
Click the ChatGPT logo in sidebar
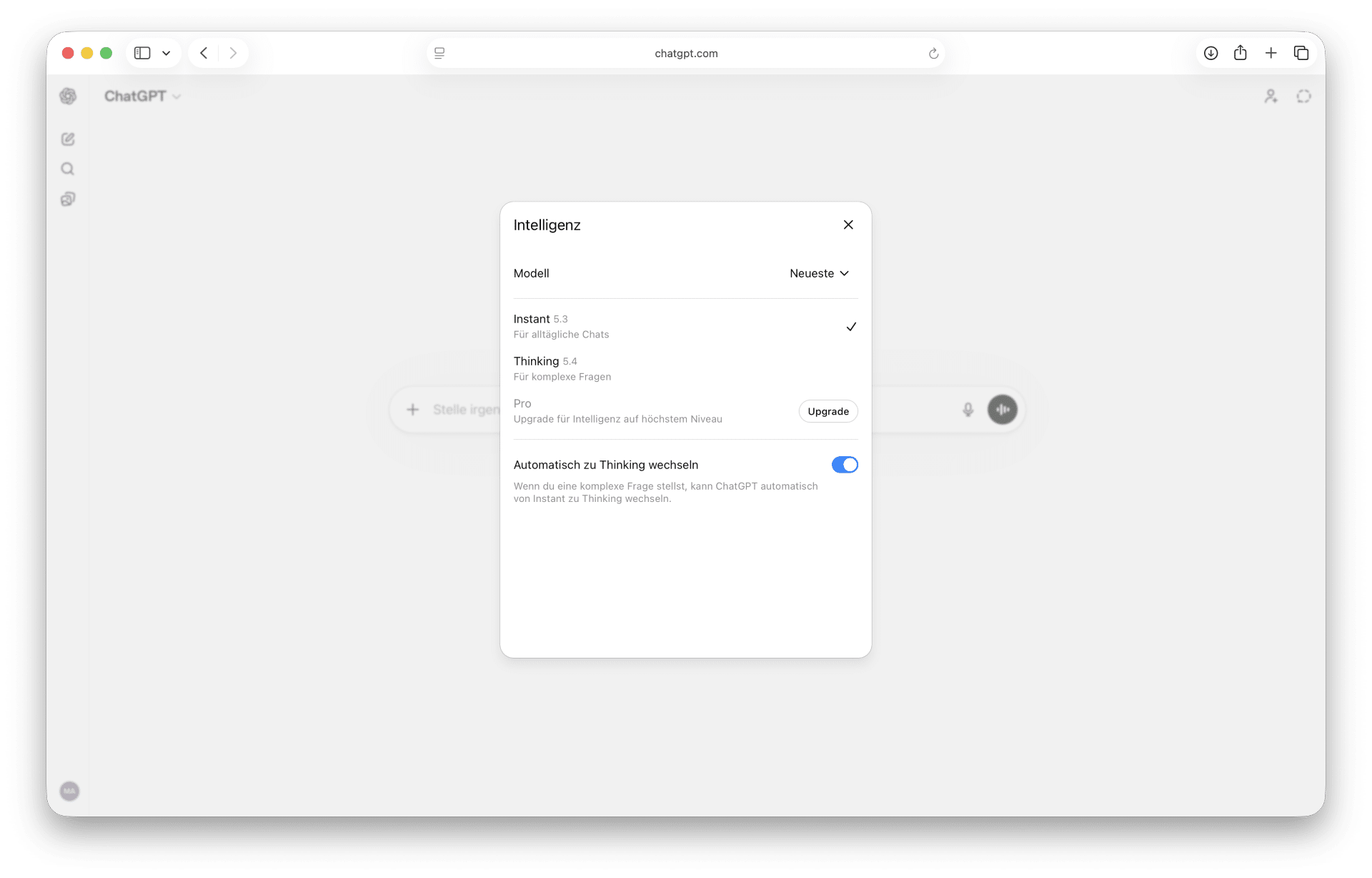(68, 96)
